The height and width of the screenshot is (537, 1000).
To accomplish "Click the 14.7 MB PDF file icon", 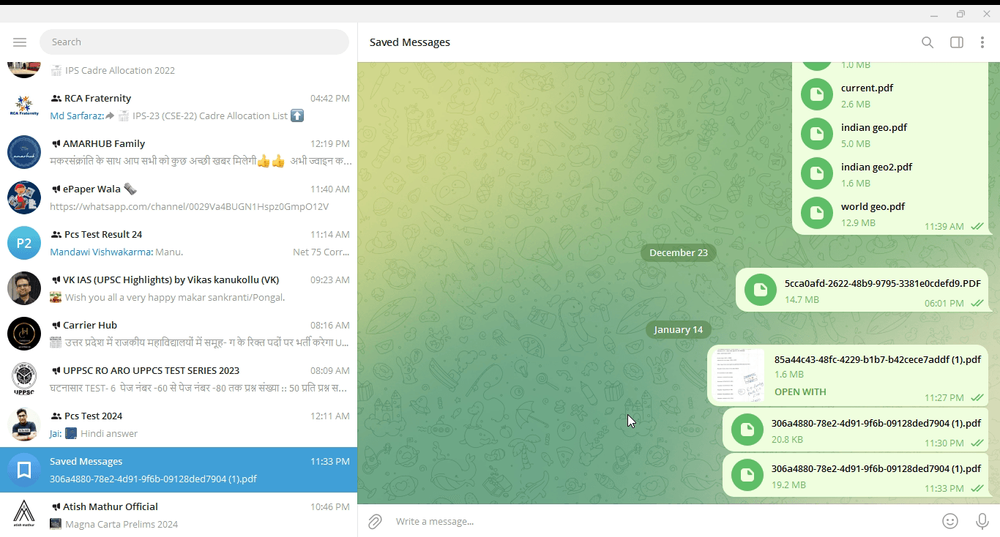I will [761, 290].
